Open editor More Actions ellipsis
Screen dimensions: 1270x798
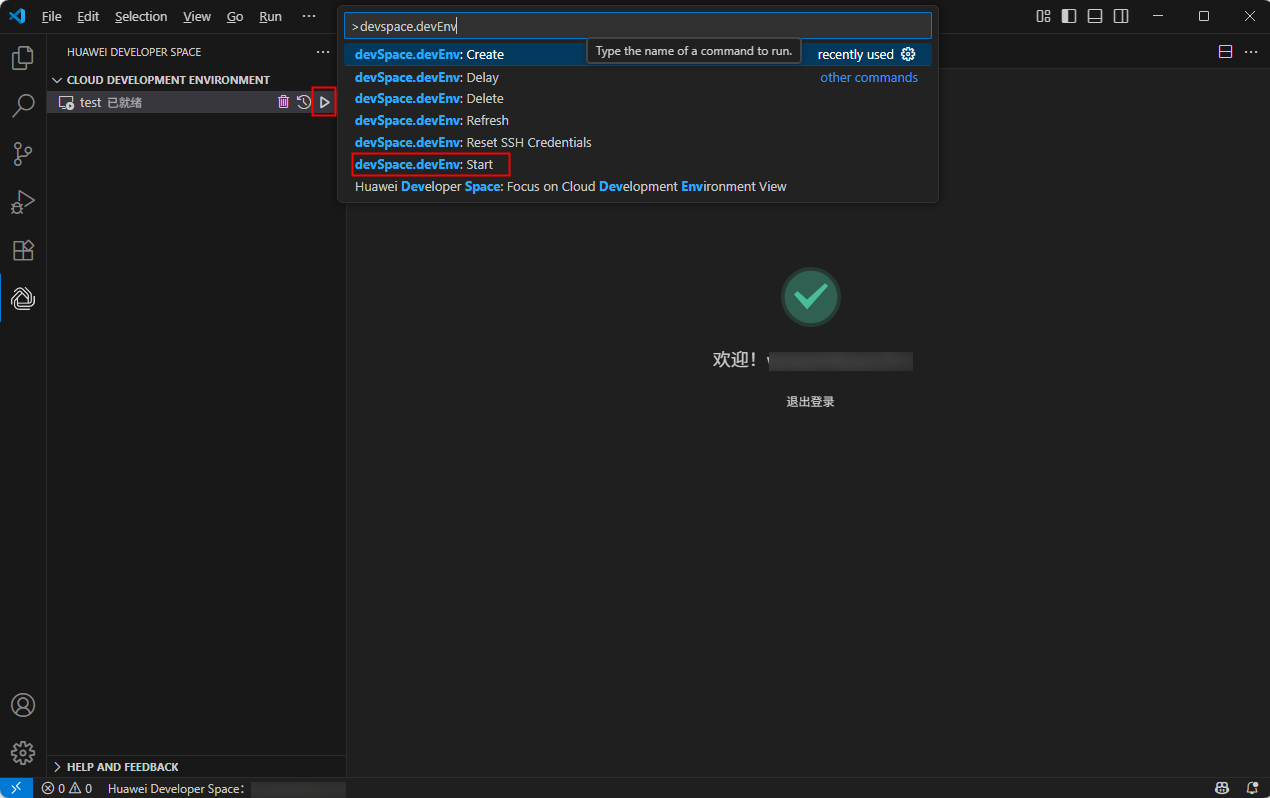coord(1251,52)
